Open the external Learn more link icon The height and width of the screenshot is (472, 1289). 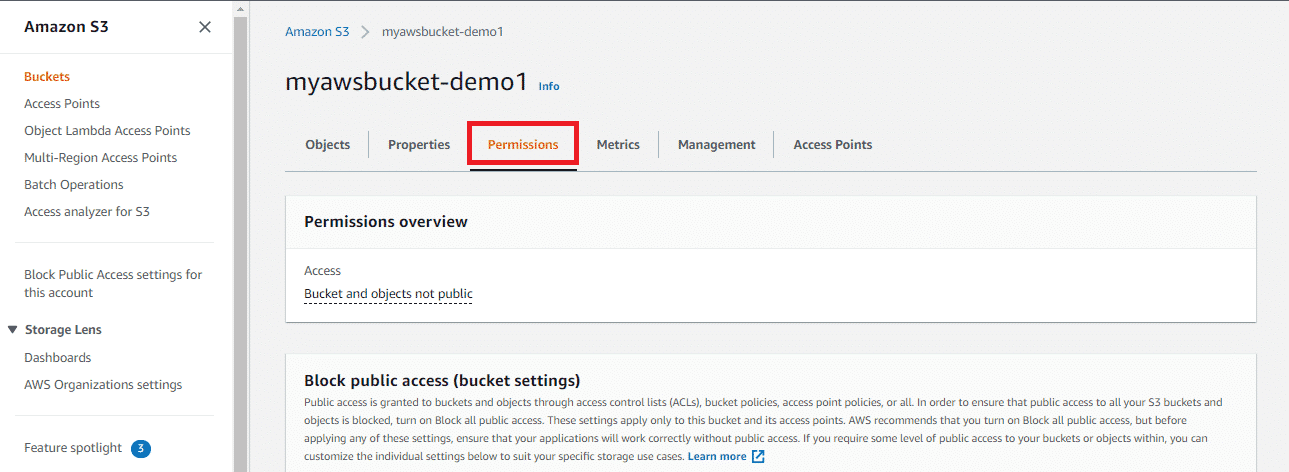coord(758,457)
